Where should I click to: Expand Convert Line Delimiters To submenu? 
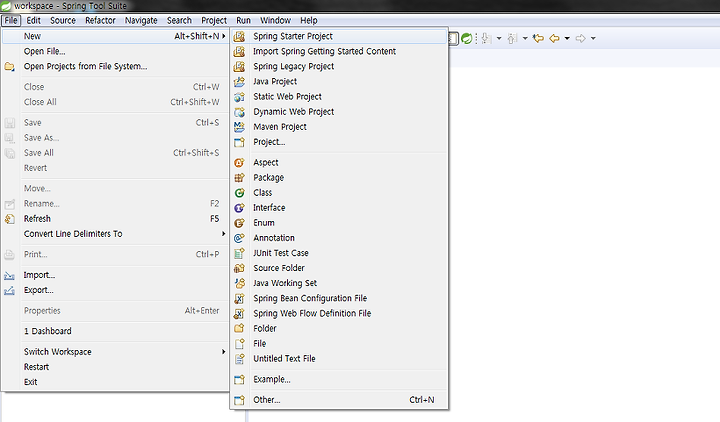coord(115,234)
